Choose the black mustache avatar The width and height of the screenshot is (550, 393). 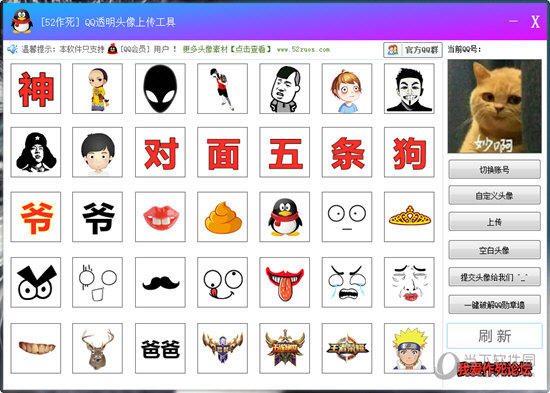pos(160,282)
